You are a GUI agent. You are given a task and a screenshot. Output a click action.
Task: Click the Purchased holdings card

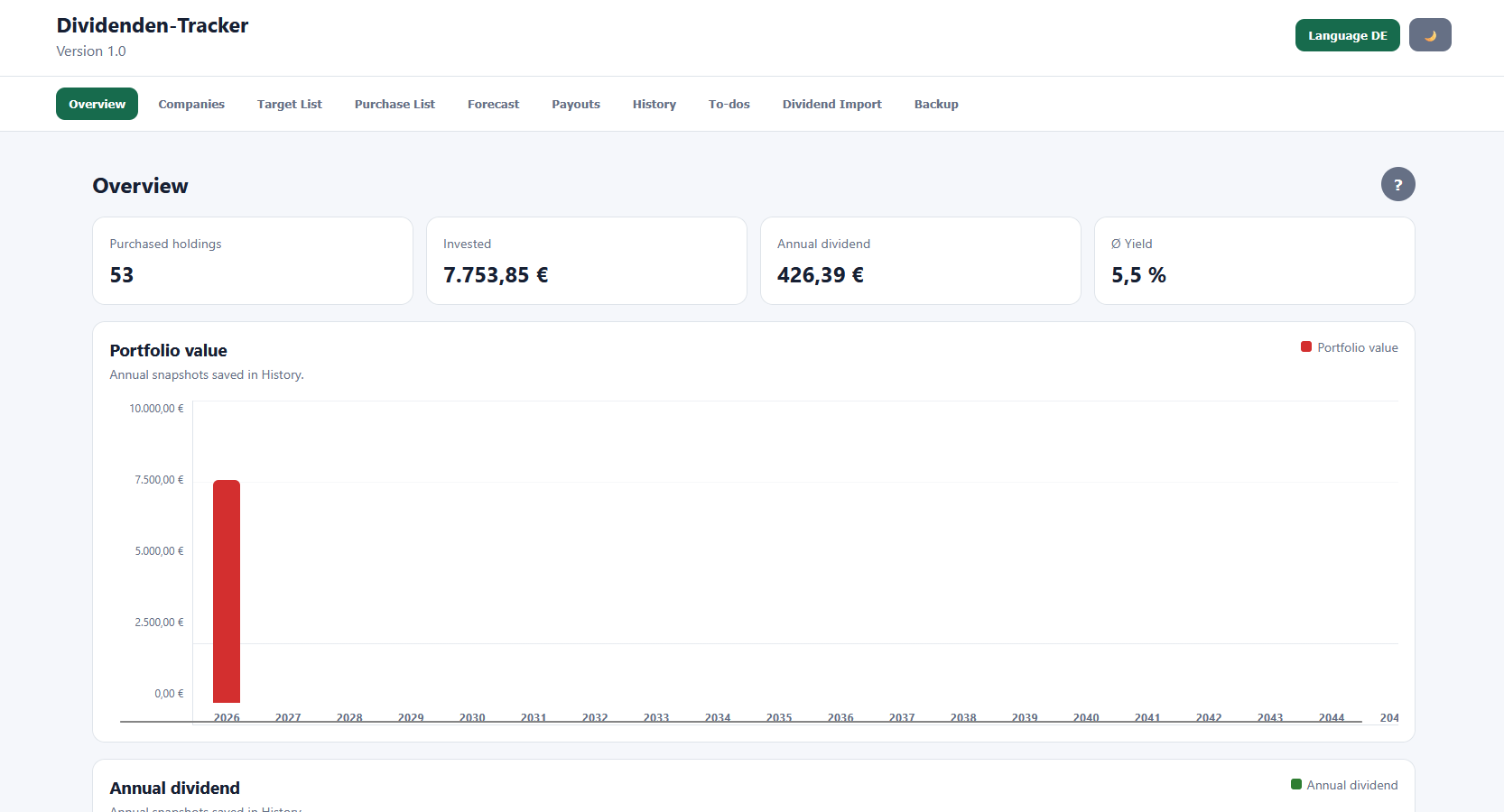tap(253, 261)
